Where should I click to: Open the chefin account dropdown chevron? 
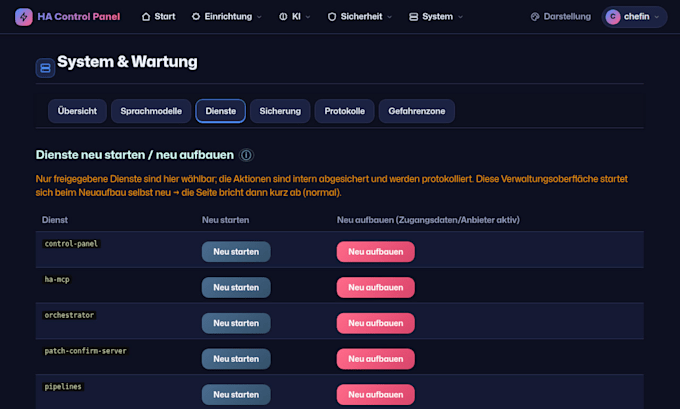click(657, 17)
